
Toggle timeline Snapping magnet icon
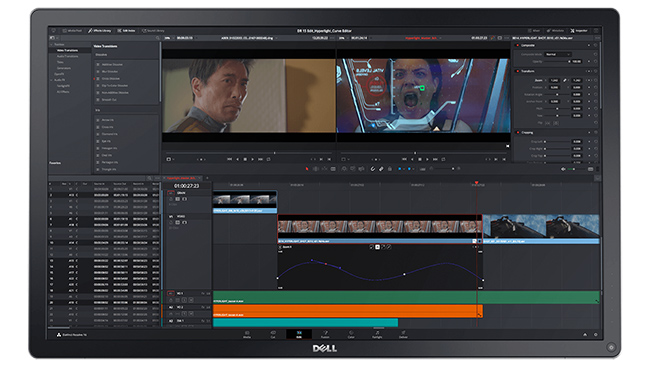(x=373, y=169)
